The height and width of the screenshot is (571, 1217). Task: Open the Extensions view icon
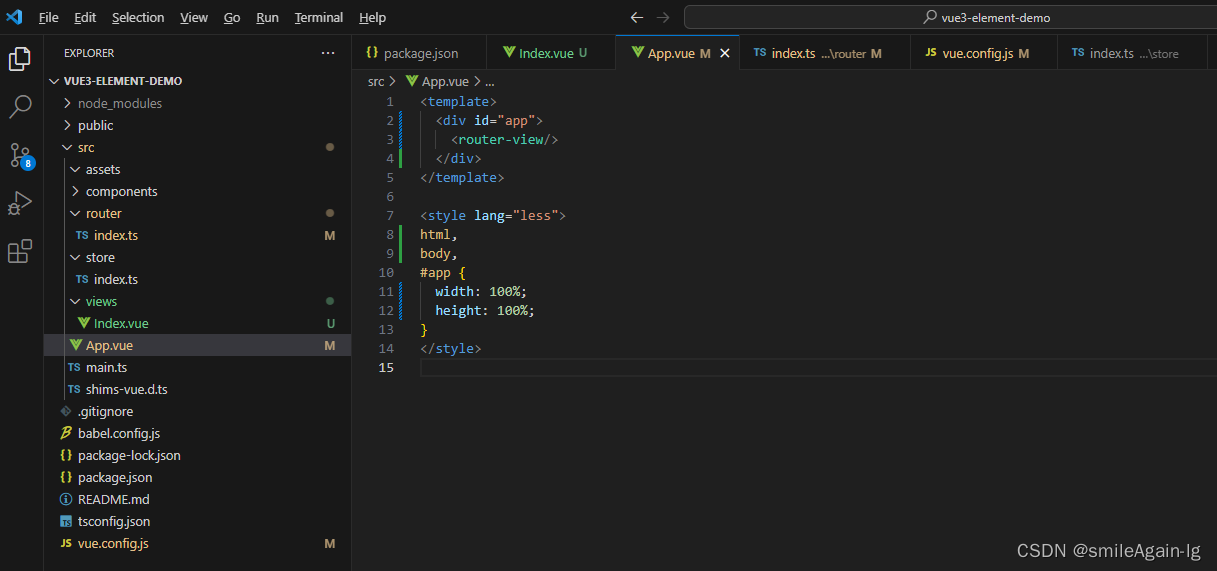(x=20, y=251)
